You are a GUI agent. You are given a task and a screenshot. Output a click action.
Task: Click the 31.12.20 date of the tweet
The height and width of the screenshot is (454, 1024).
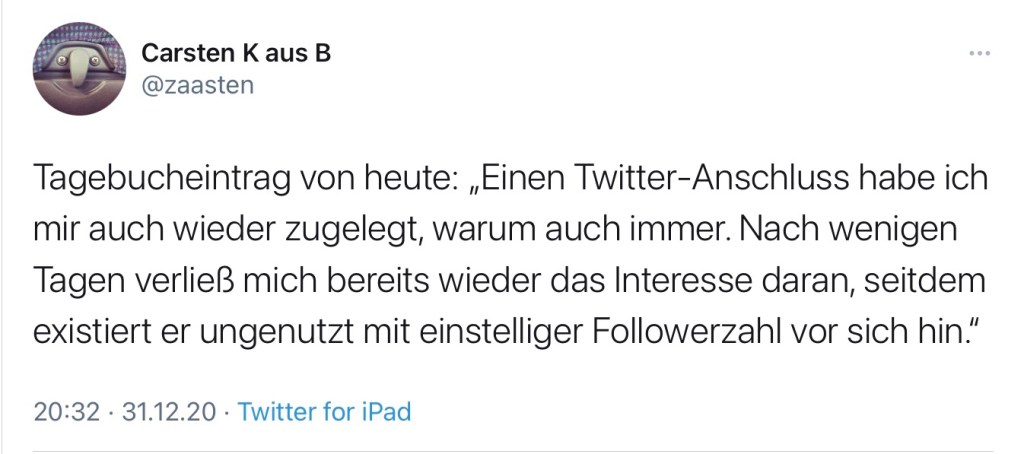click(x=167, y=411)
